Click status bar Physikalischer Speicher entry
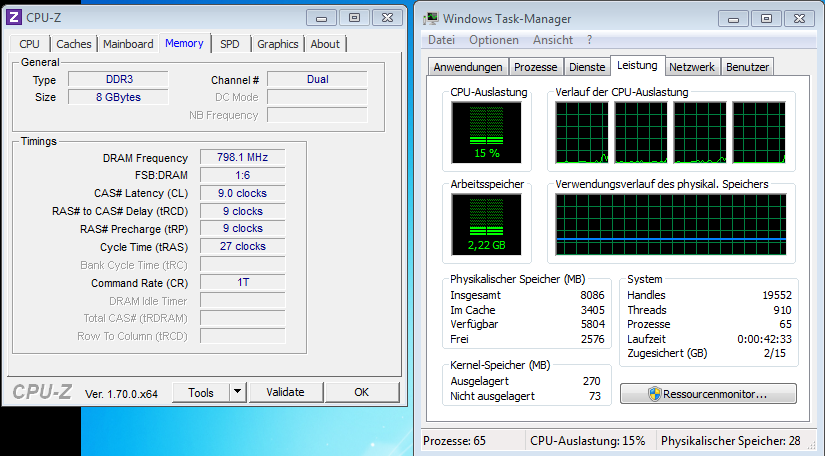The image size is (825, 456). [x=731, y=441]
